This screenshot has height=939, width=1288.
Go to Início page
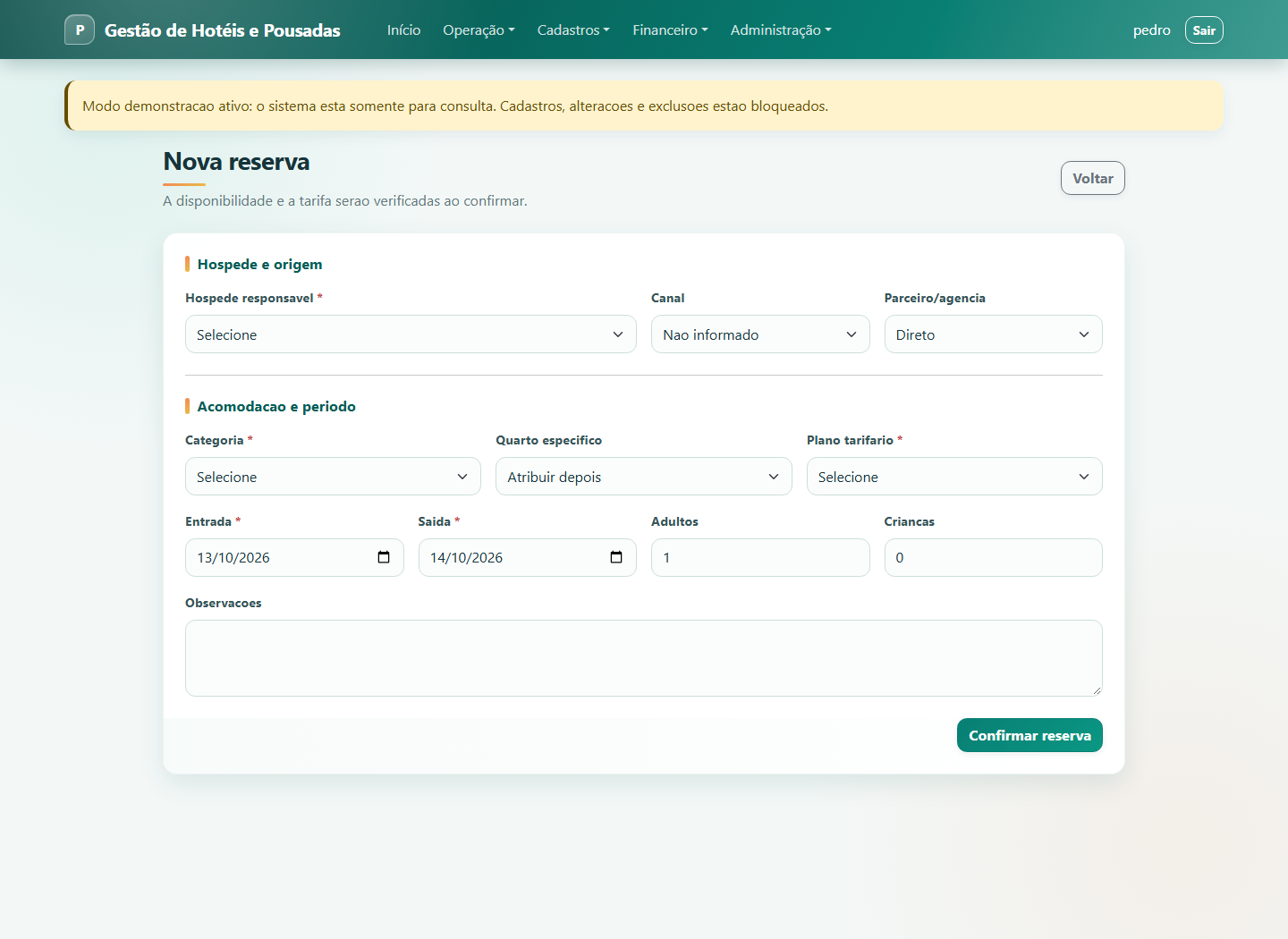[403, 30]
